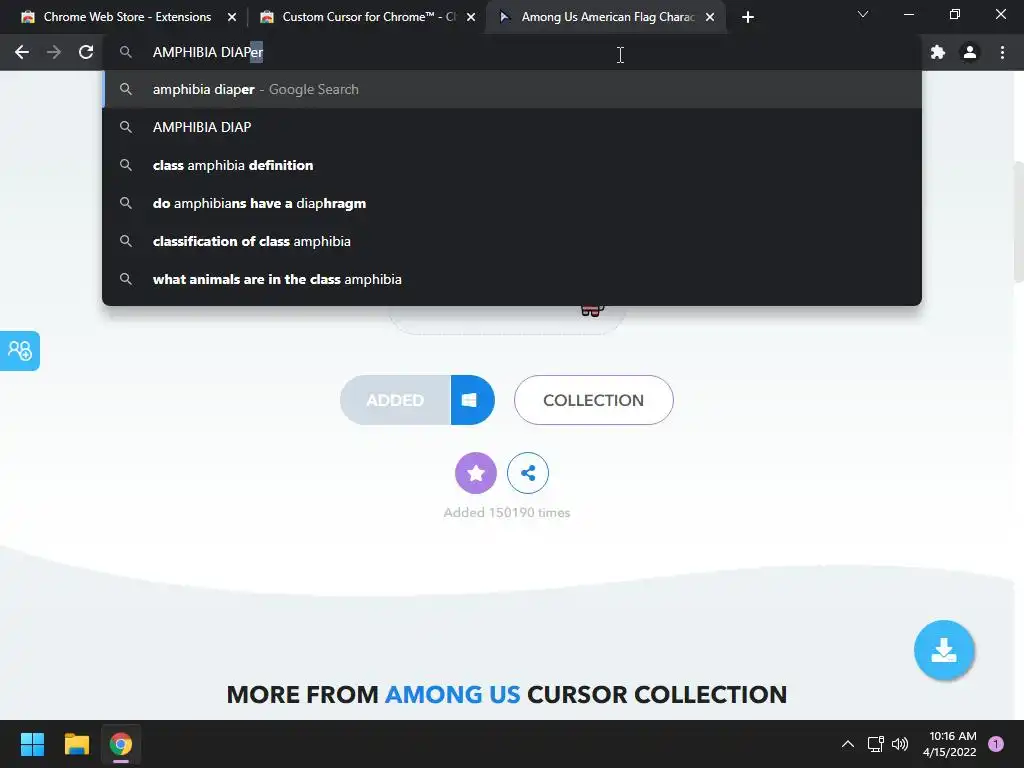1024x768 pixels.
Task: Go back to the previous page
Action: (x=22, y=52)
